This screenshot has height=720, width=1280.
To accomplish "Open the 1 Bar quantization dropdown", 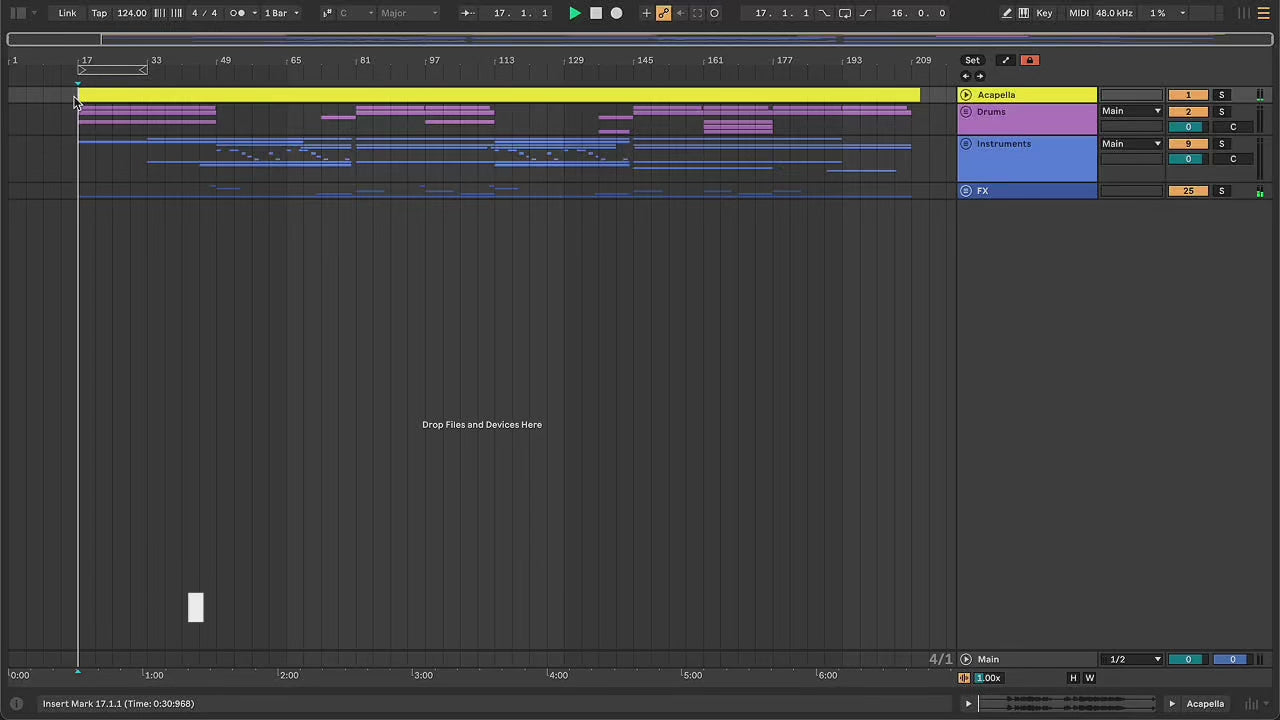I will coord(281,13).
